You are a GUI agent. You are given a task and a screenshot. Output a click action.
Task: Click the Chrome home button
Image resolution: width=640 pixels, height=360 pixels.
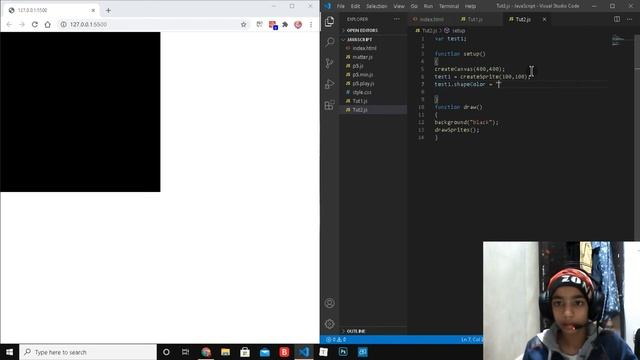pyautogui.click(x=48, y=24)
